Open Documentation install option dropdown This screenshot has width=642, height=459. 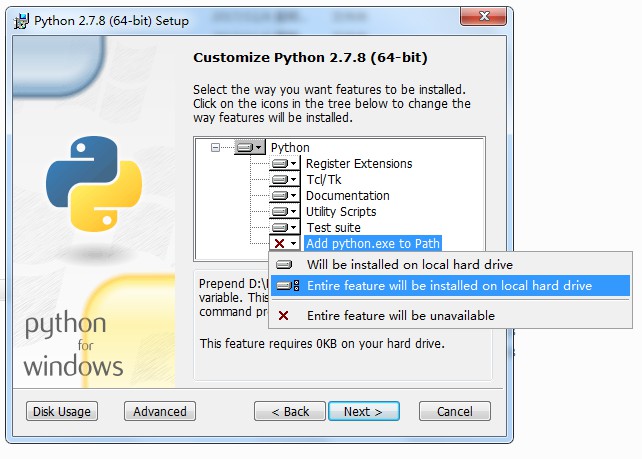click(285, 195)
